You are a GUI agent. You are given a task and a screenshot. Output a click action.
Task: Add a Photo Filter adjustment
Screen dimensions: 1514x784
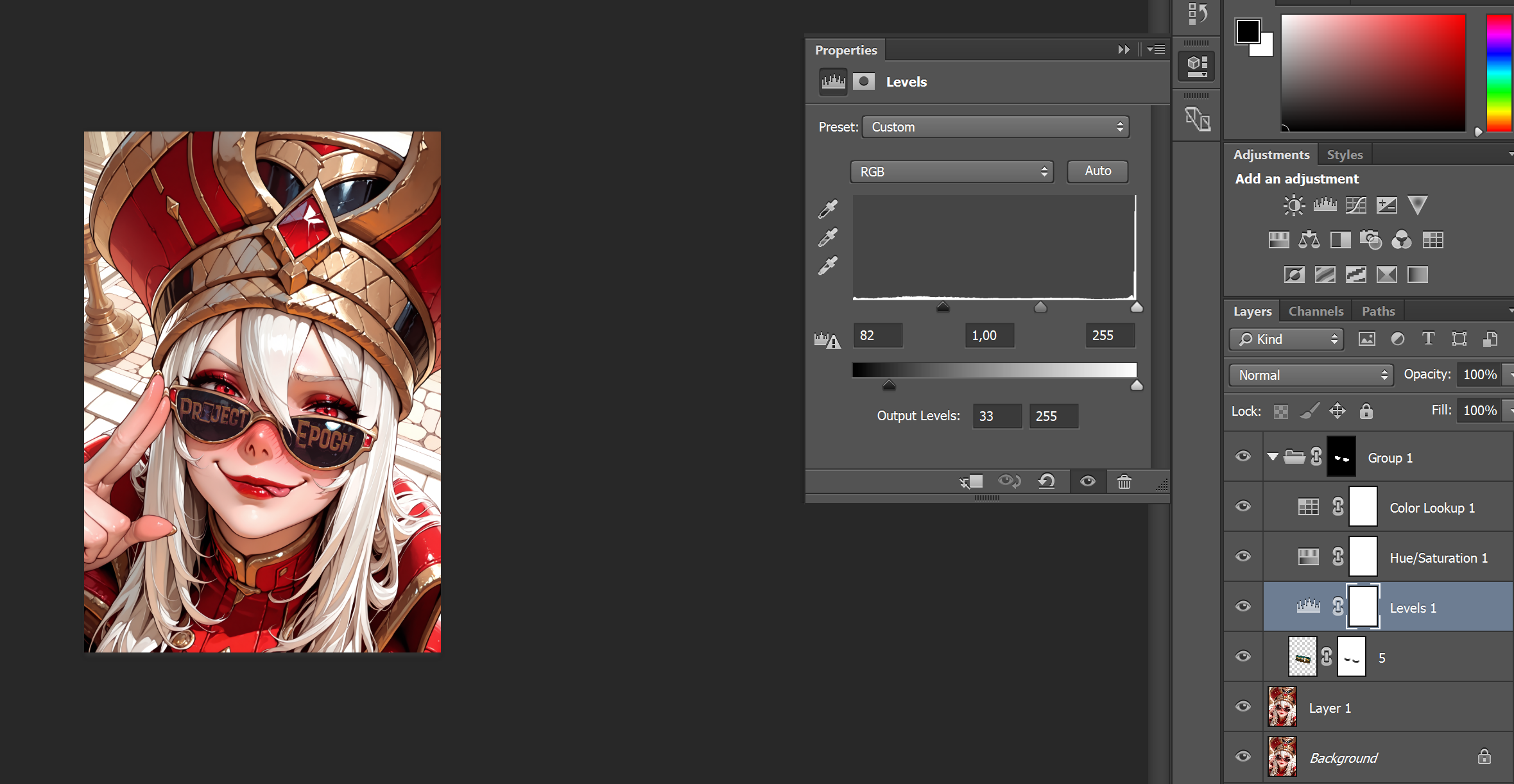pyautogui.click(x=1371, y=240)
